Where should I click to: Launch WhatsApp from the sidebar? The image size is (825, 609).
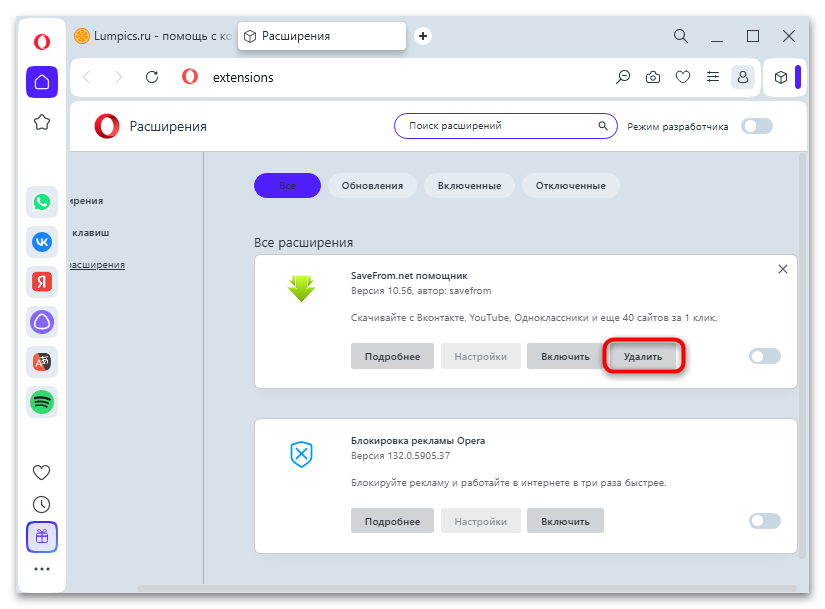42,202
